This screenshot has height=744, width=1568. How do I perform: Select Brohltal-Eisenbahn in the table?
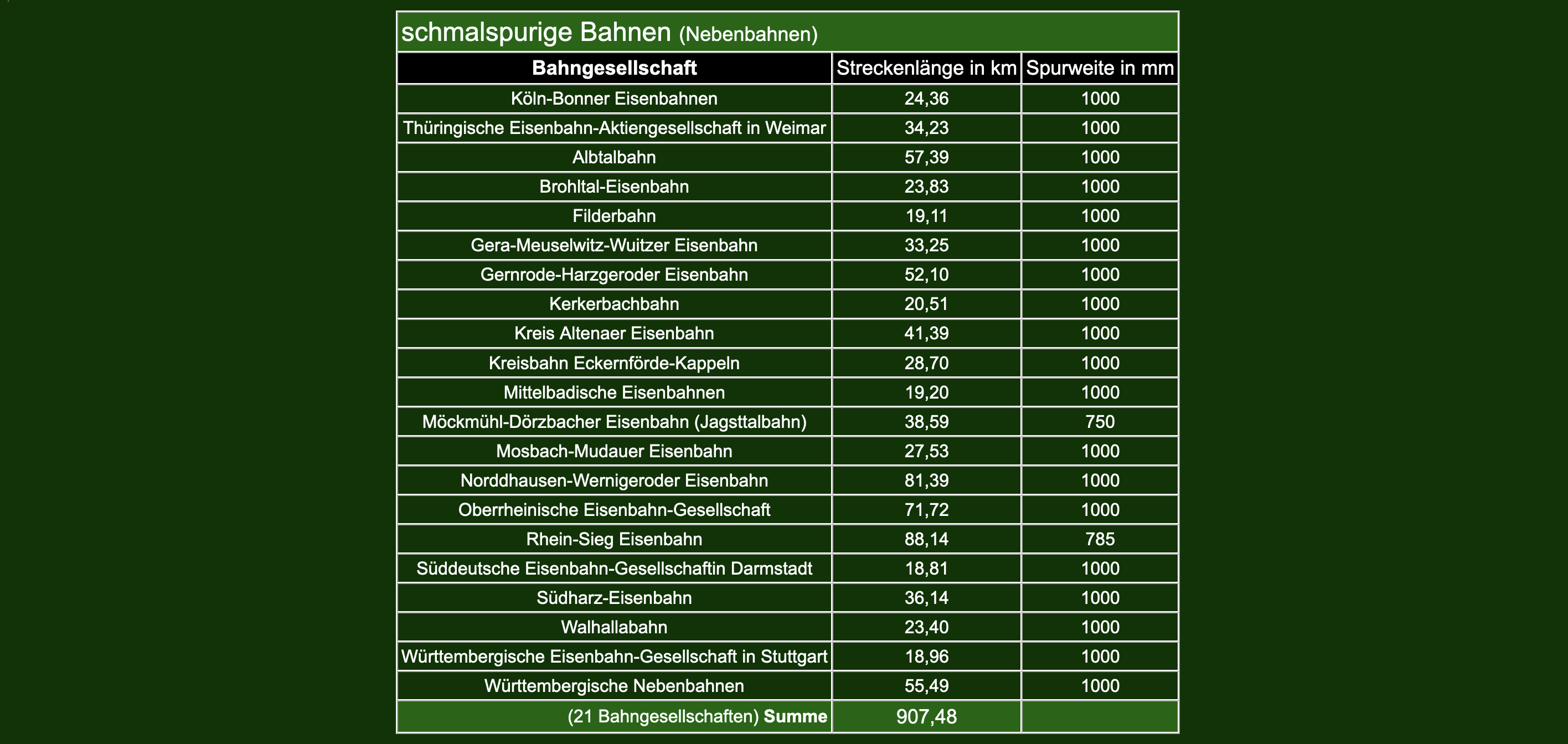613,187
